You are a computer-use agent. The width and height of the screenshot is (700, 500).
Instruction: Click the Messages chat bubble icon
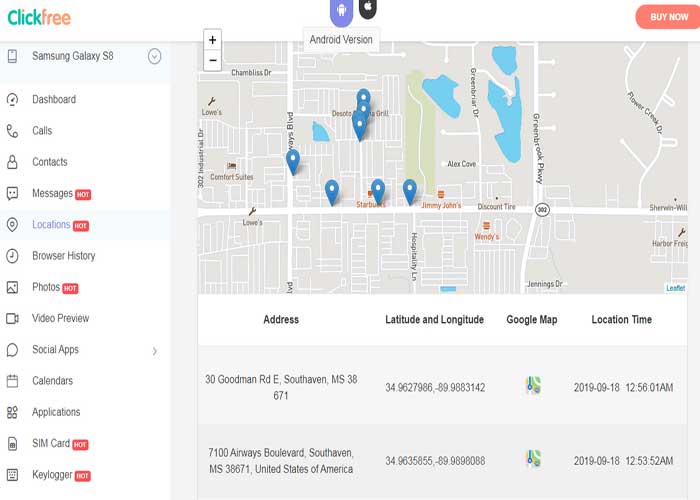(12, 193)
